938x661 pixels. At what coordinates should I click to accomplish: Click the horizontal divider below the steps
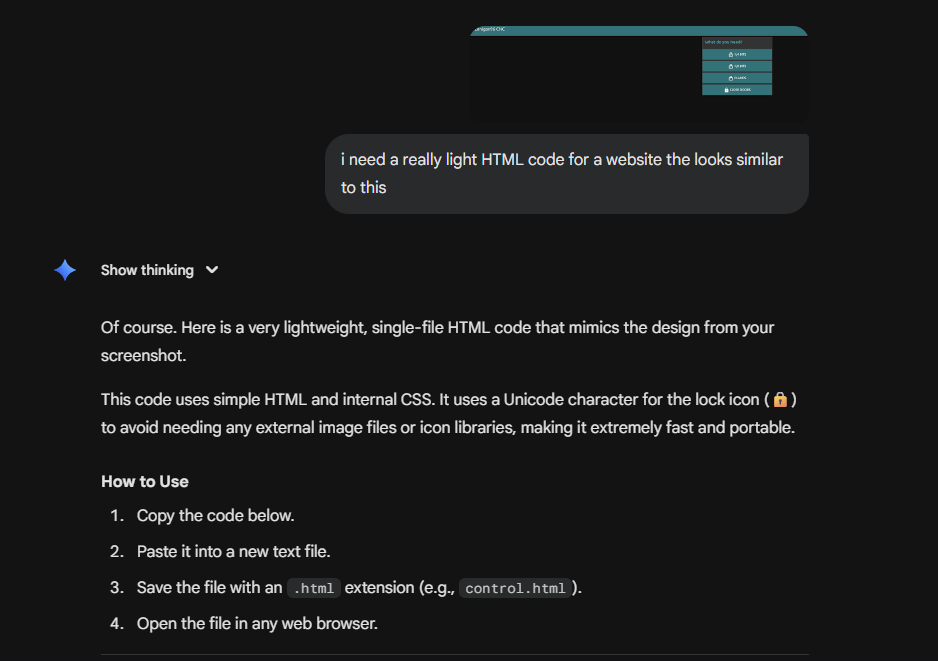pos(454,655)
